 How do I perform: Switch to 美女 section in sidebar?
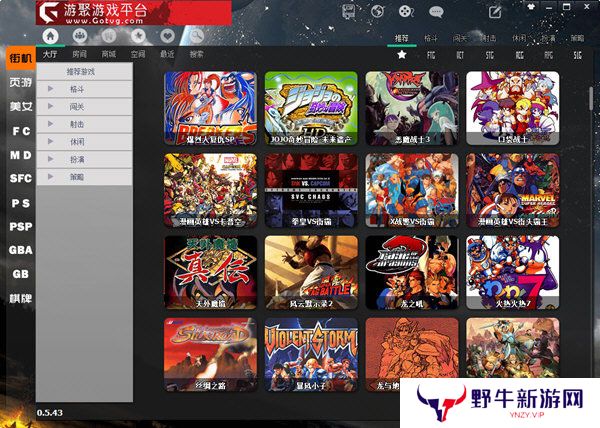[x=21, y=106]
